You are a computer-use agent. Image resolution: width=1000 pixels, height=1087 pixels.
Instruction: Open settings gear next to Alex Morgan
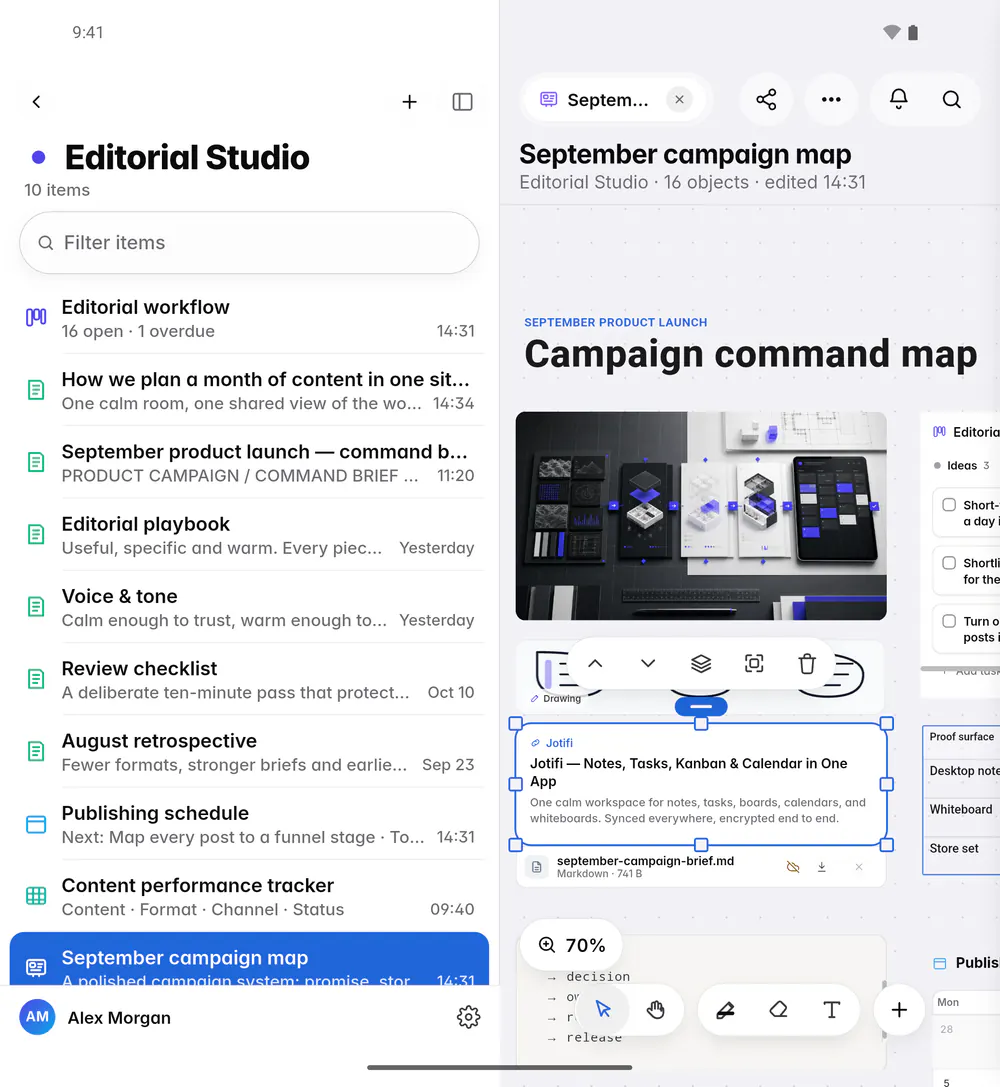tap(468, 1017)
